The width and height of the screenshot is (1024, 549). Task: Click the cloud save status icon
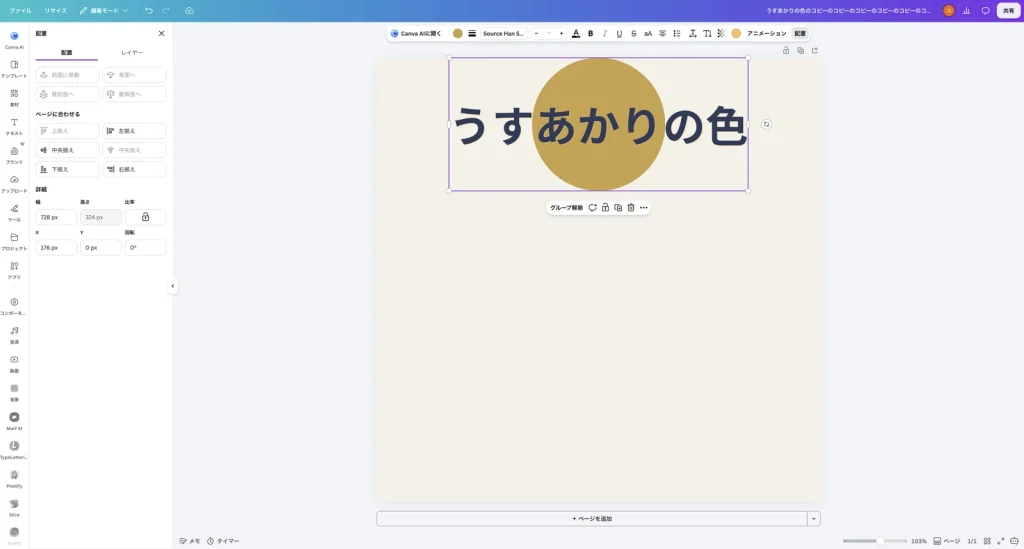[x=189, y=10]
